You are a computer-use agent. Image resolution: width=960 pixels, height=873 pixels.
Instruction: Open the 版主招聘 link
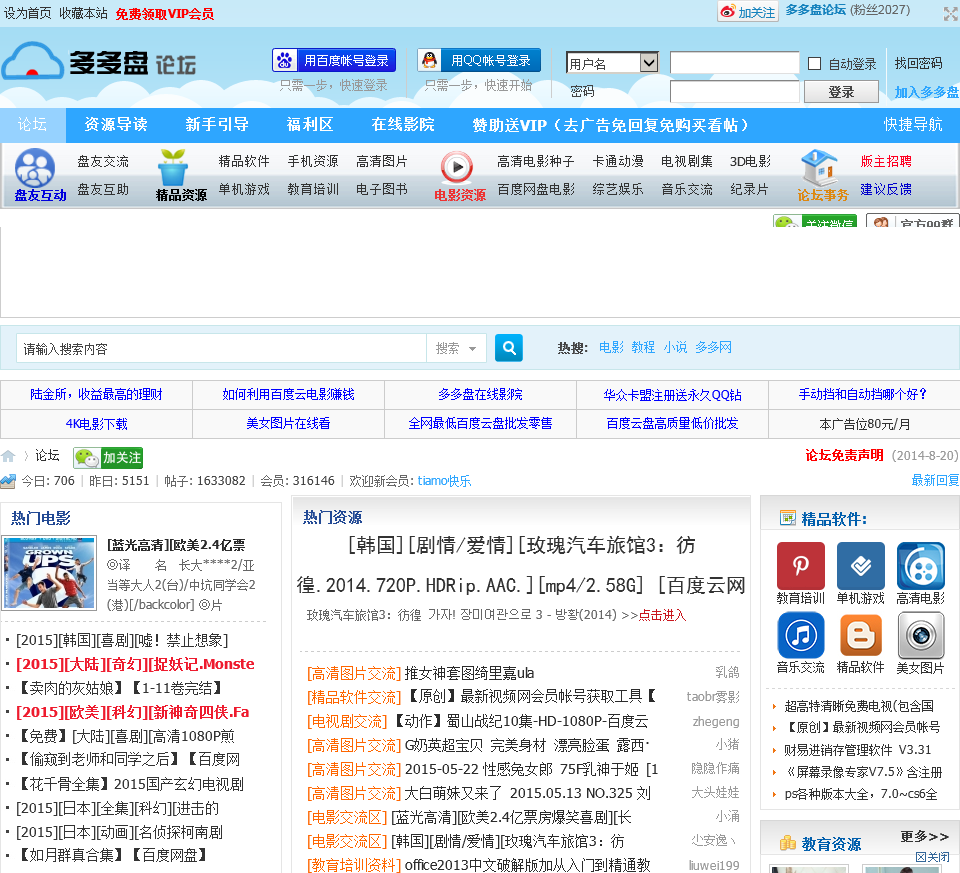click(x=886, y=161)
